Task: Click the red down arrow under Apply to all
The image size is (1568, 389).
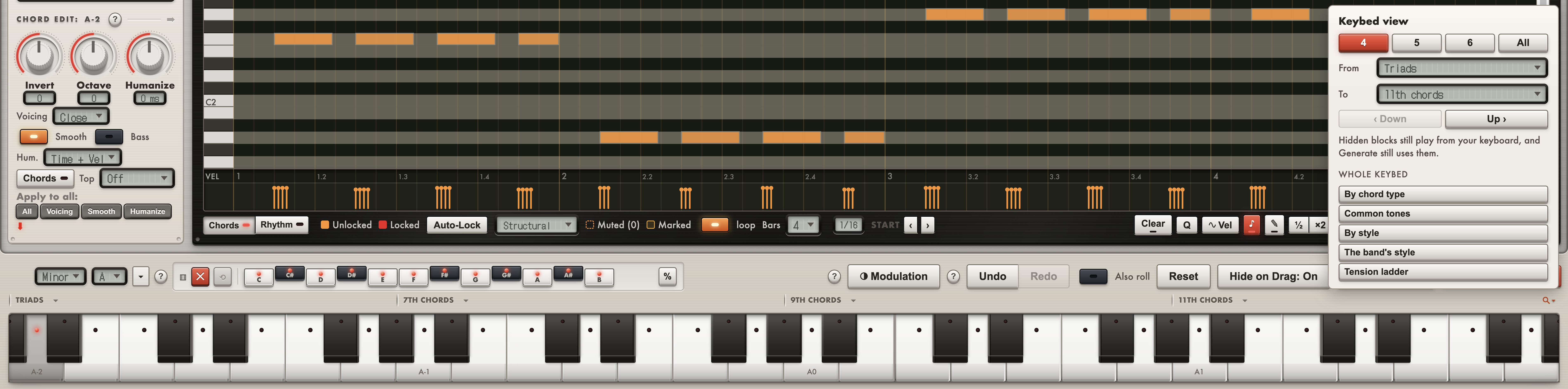Action: [x=20, y=226]
